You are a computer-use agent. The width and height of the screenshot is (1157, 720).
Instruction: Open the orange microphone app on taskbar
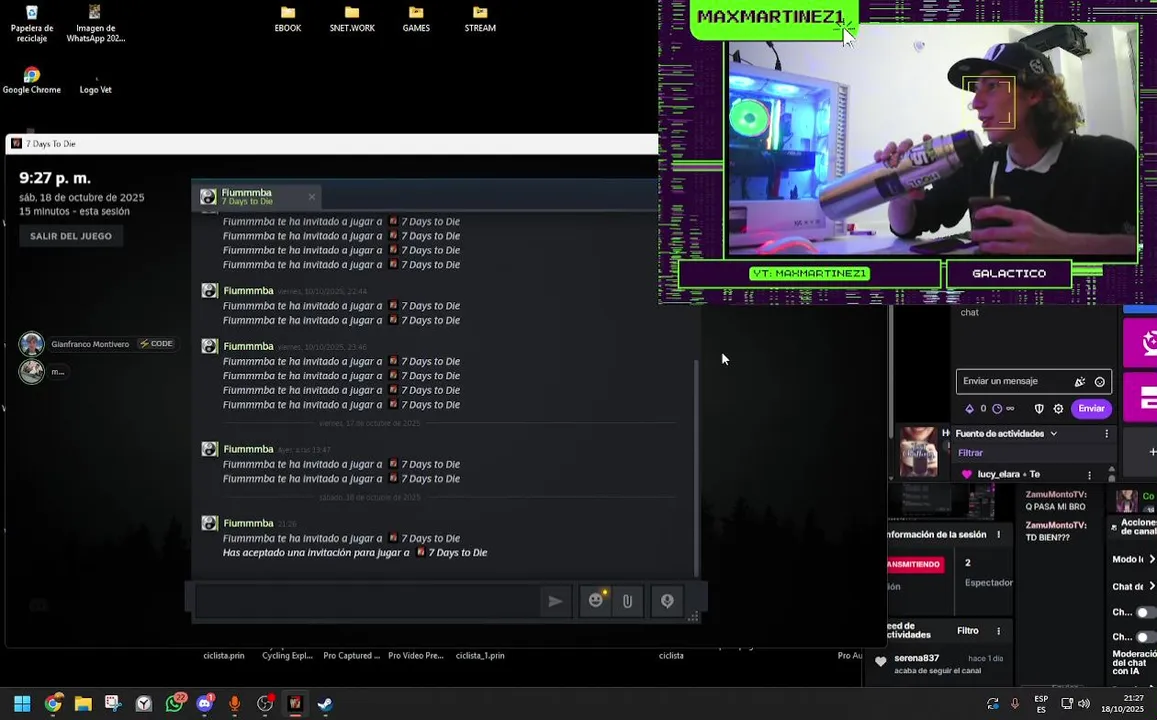pyautogui.click(x=235, y=704)
